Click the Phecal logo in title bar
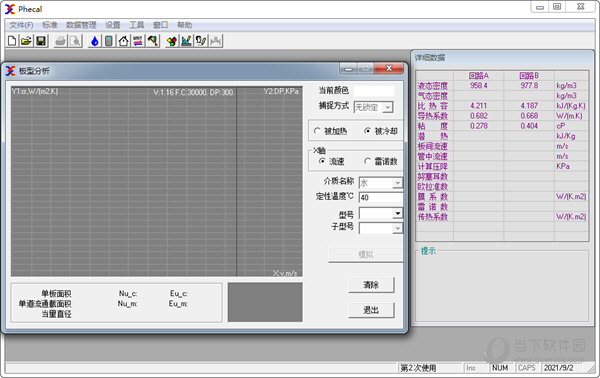600x378 pixels. click(x=10, y=9)
